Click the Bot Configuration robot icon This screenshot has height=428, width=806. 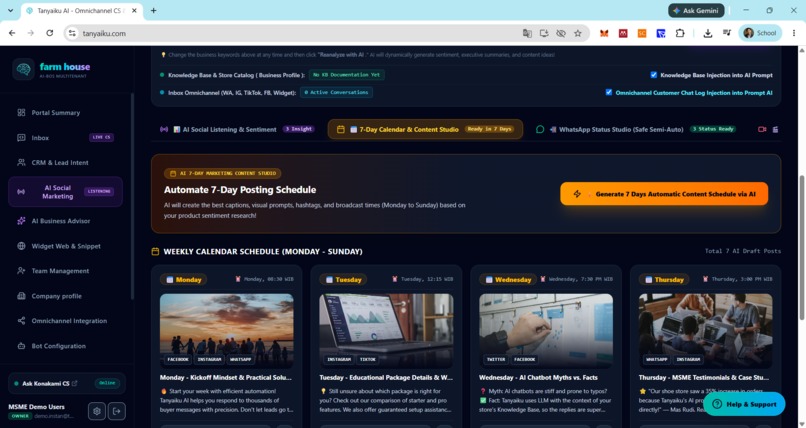click(21, 346)
